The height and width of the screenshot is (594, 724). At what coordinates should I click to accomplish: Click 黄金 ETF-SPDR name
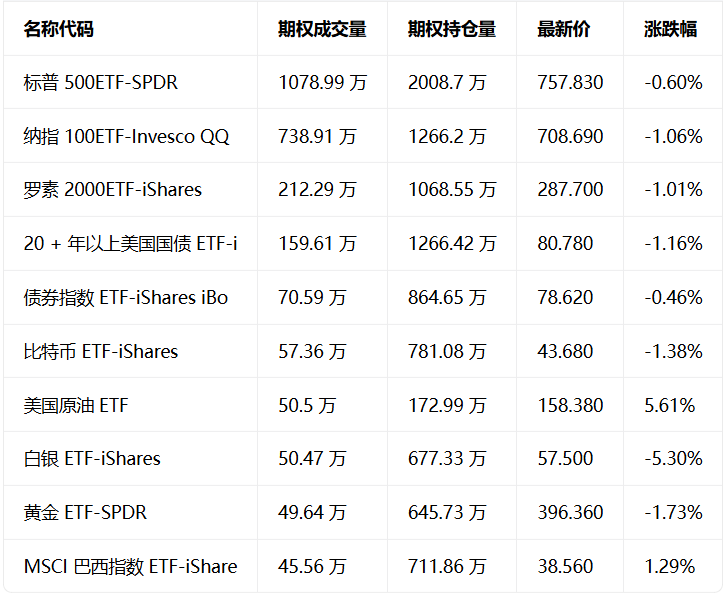(85, 513)
